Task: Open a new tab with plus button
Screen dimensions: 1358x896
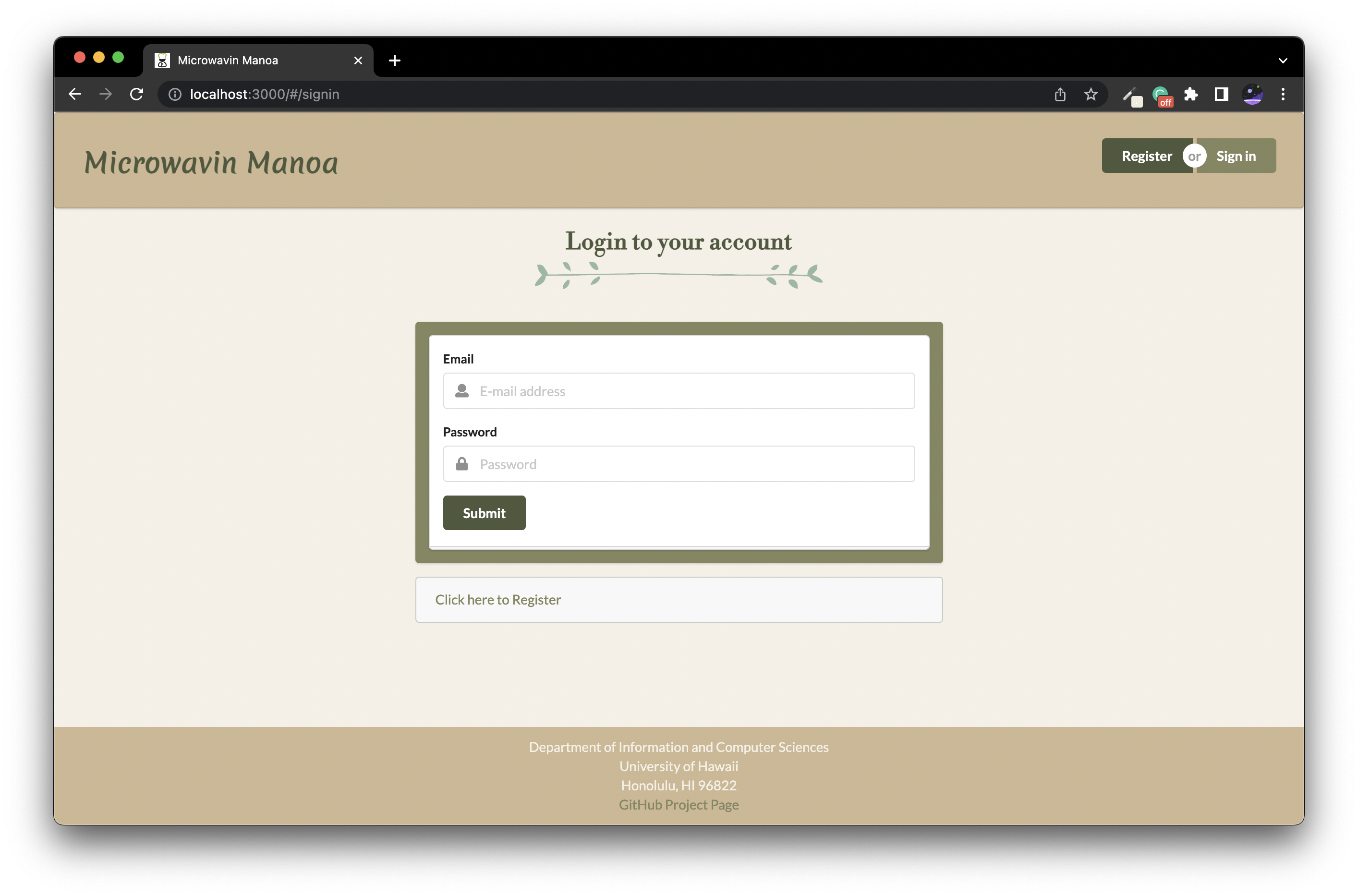Action: tap(394, 61)
